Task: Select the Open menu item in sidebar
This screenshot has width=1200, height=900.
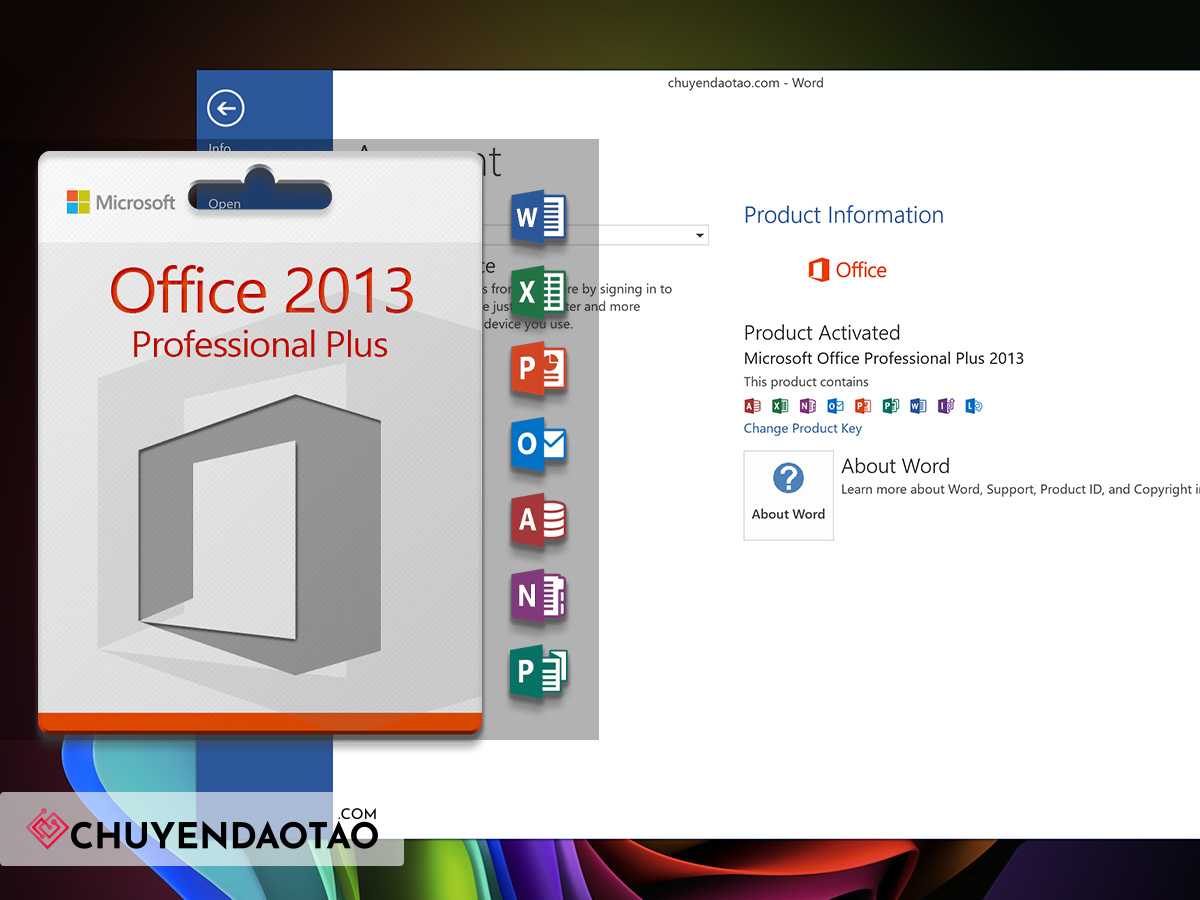Action: (224, 203)
